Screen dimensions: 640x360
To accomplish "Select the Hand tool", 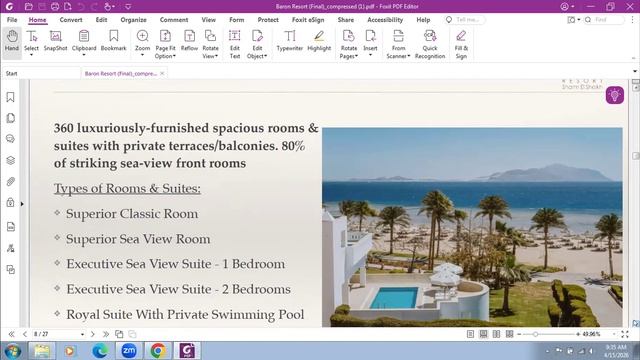I will (12, 41).
